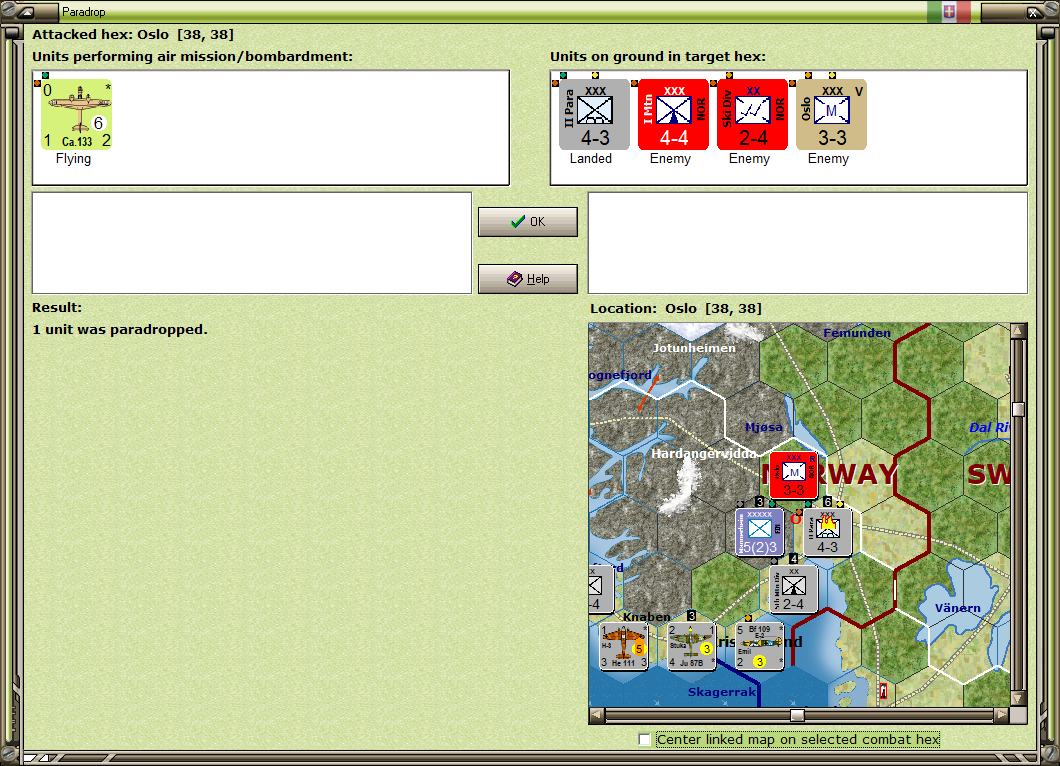Click '1 unit was paradropped.' result text
This screenshot has height=766, width=1060.
pos(120,330)
